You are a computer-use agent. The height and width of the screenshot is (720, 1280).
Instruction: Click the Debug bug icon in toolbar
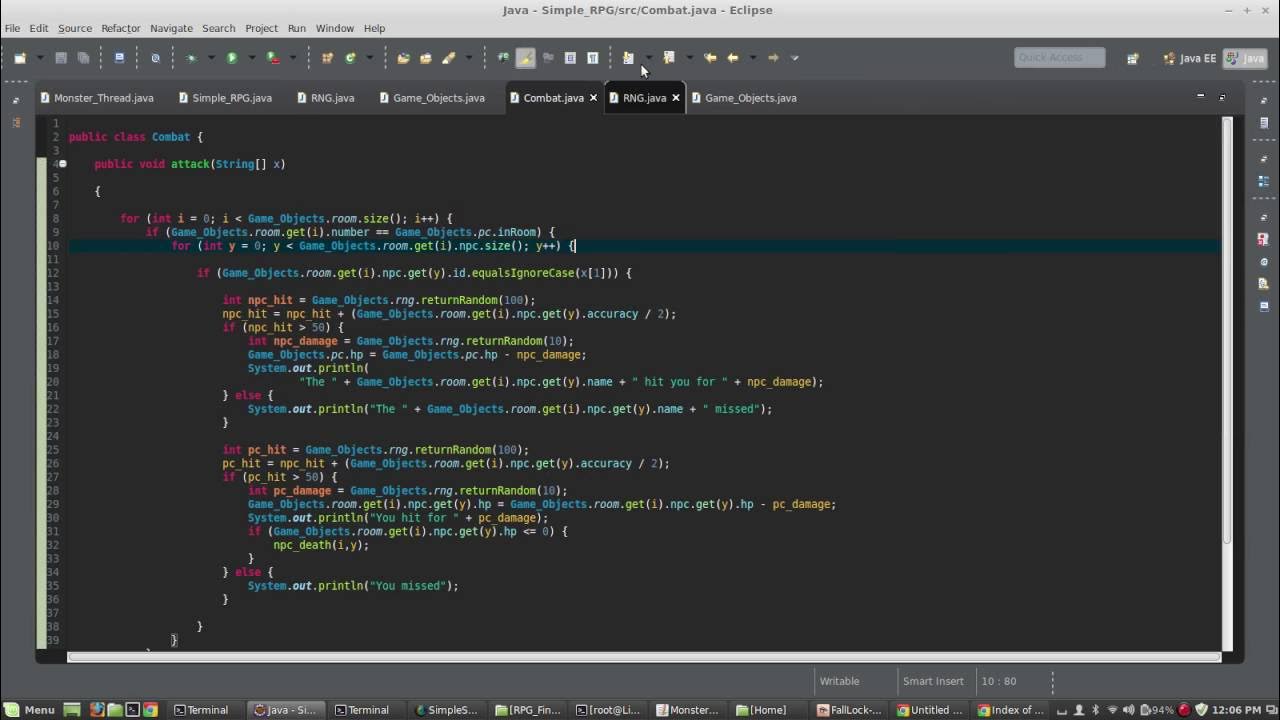click(x=191, y=58)
